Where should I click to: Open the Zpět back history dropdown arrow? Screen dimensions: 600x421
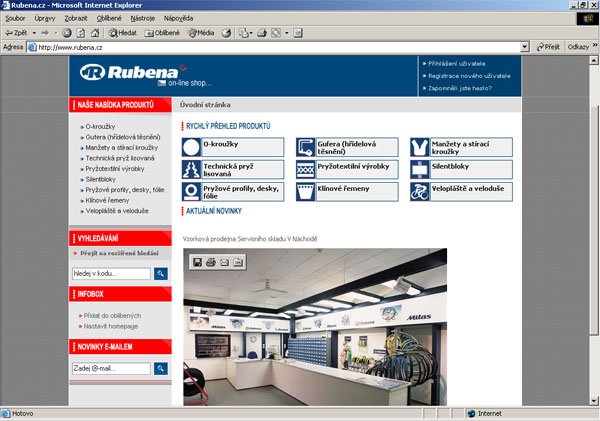(x=32, y=33)
